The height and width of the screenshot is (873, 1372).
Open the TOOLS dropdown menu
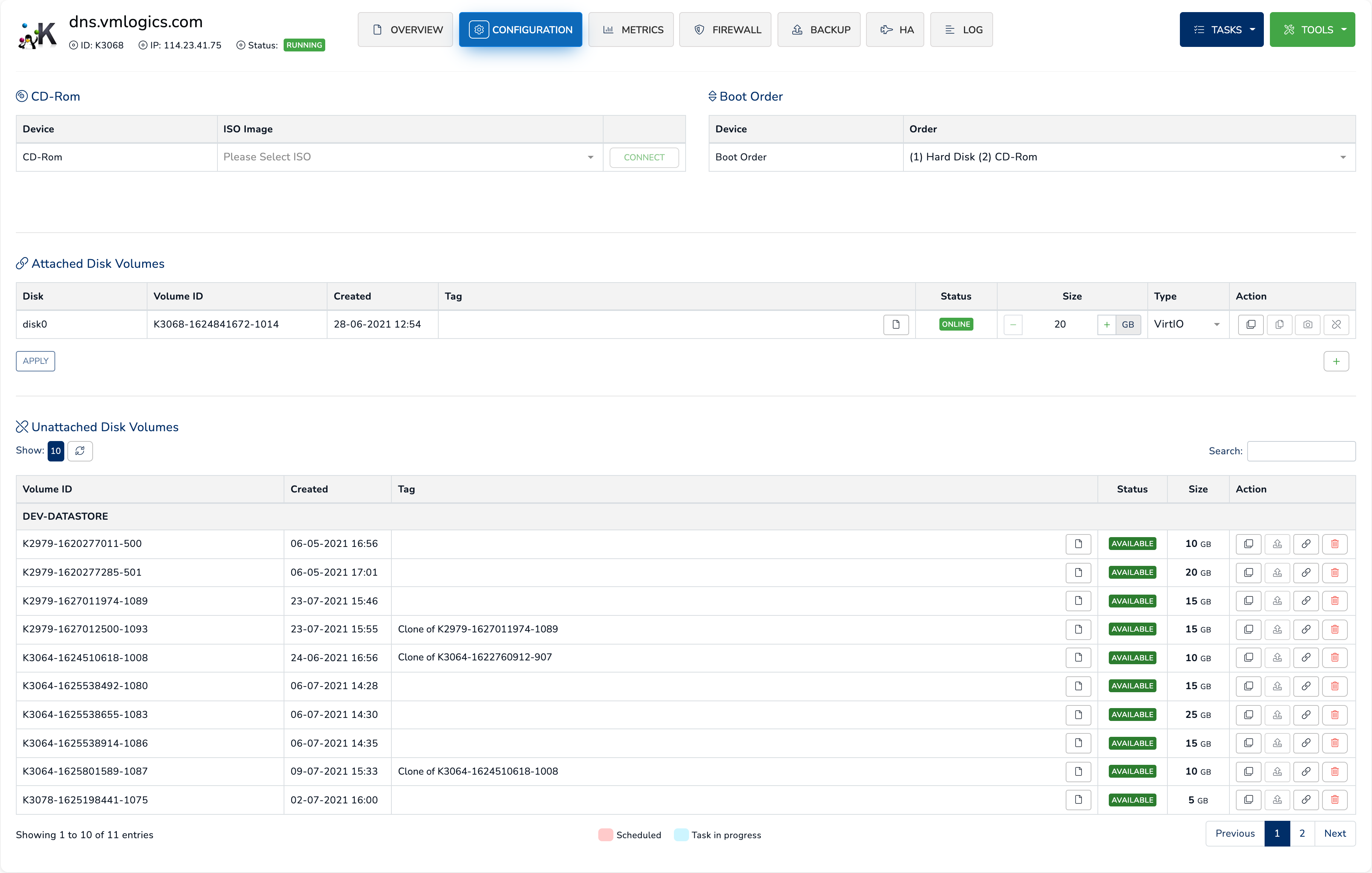tap(1312, 30)
